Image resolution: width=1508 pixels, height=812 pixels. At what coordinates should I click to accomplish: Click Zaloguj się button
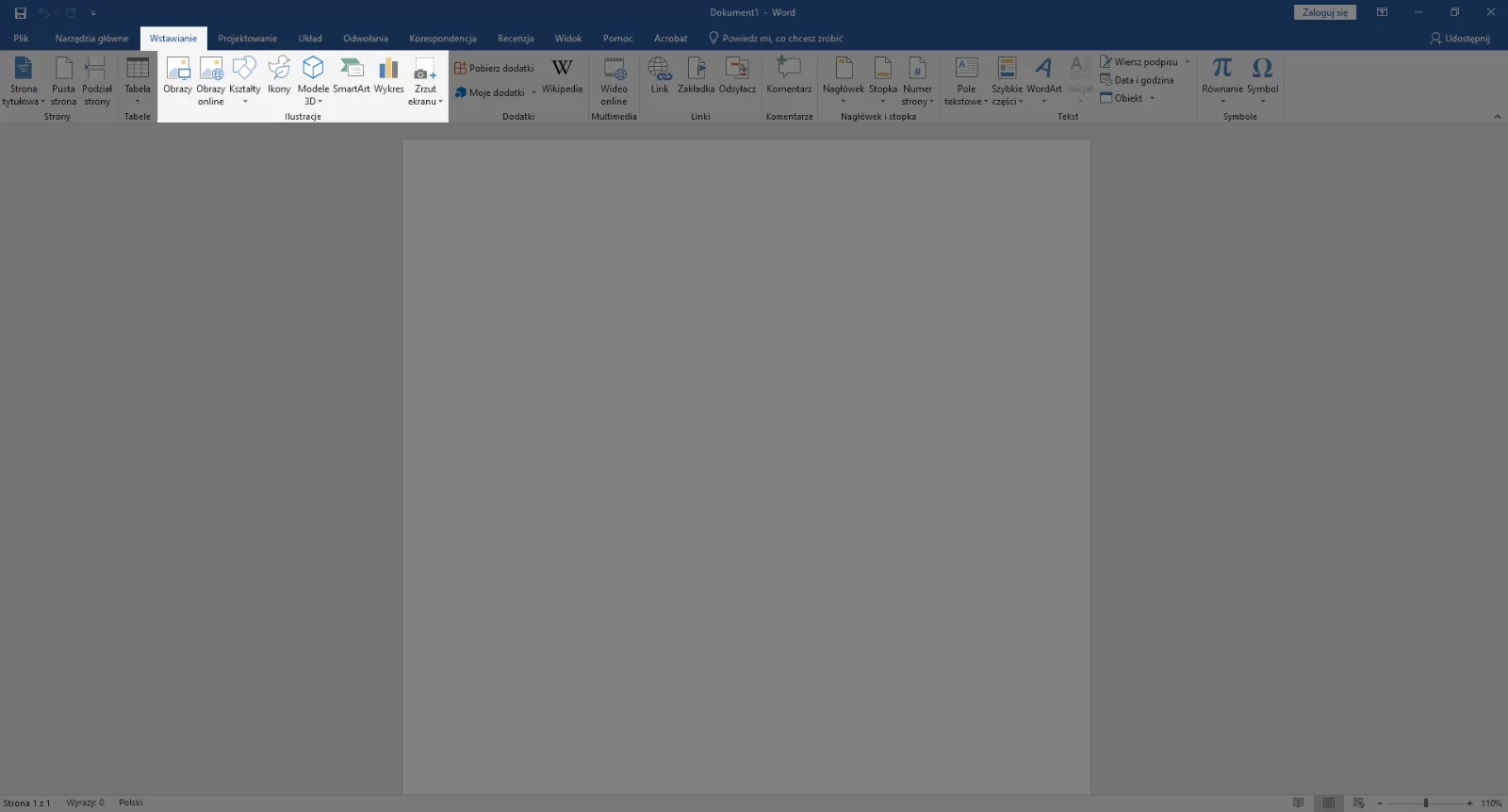1325,12
